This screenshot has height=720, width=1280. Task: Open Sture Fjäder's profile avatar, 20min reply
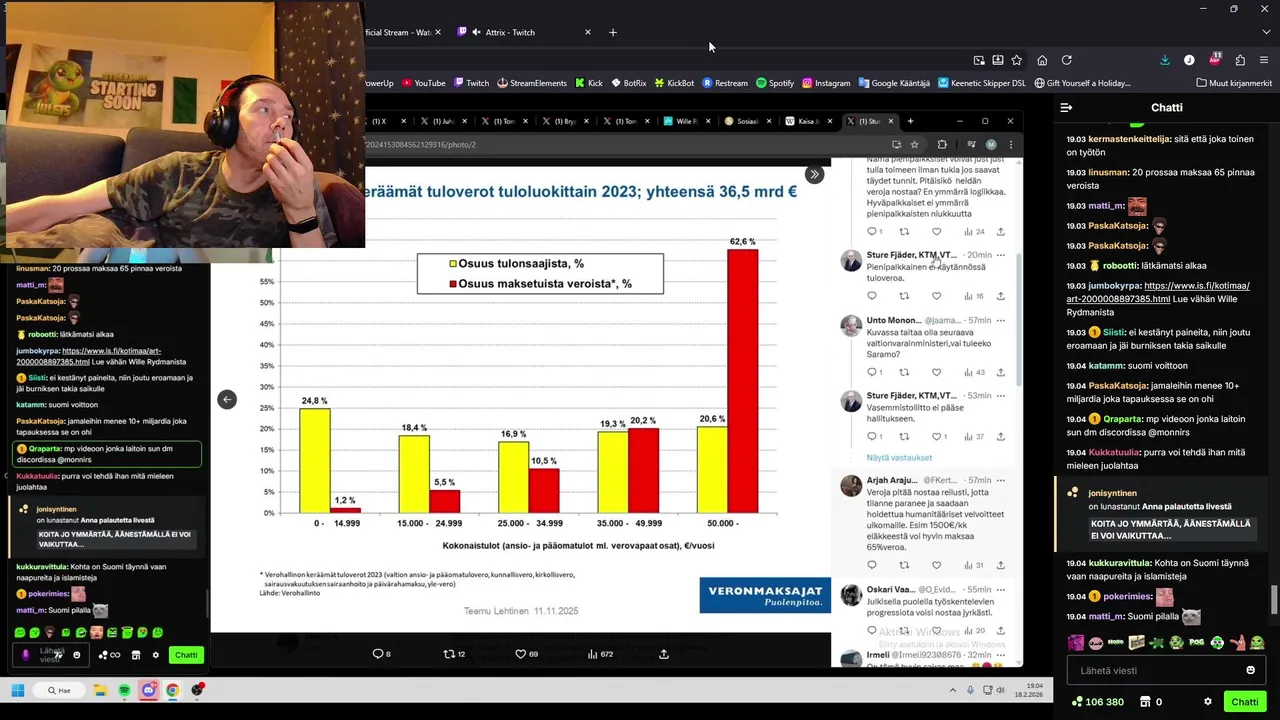pyautogui.click(x=851, y=260)
